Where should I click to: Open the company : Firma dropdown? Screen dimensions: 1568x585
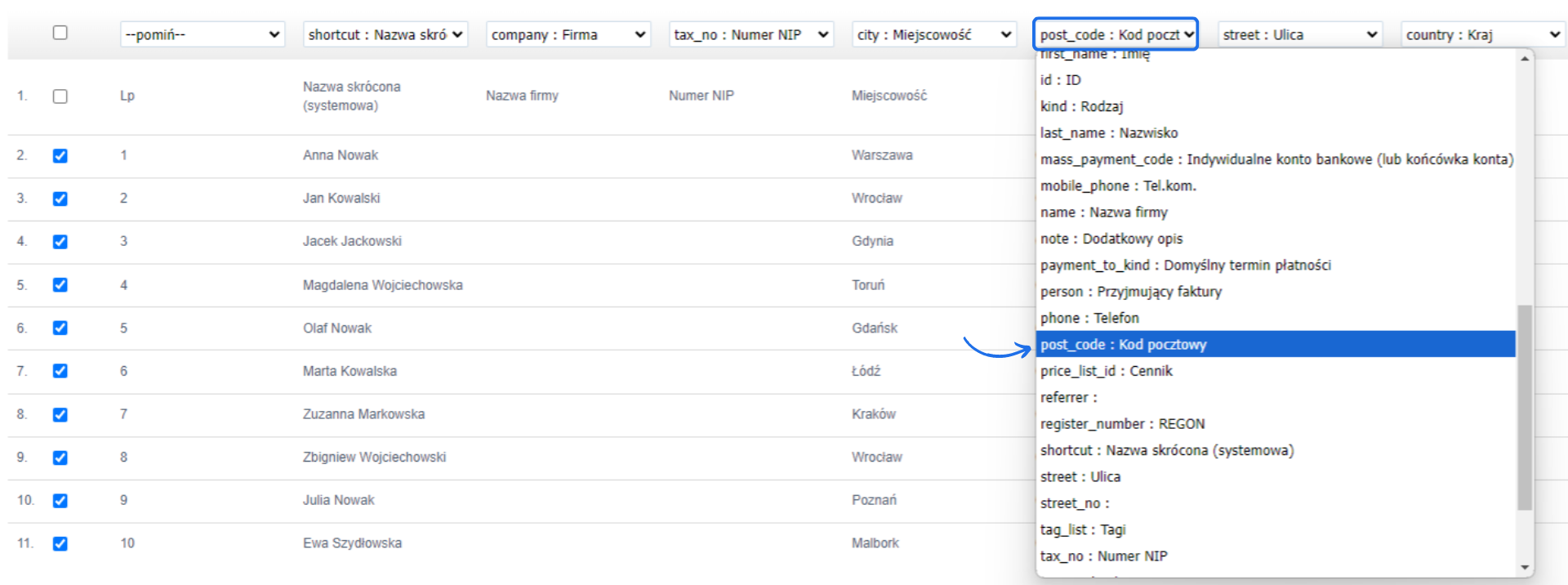568,34
